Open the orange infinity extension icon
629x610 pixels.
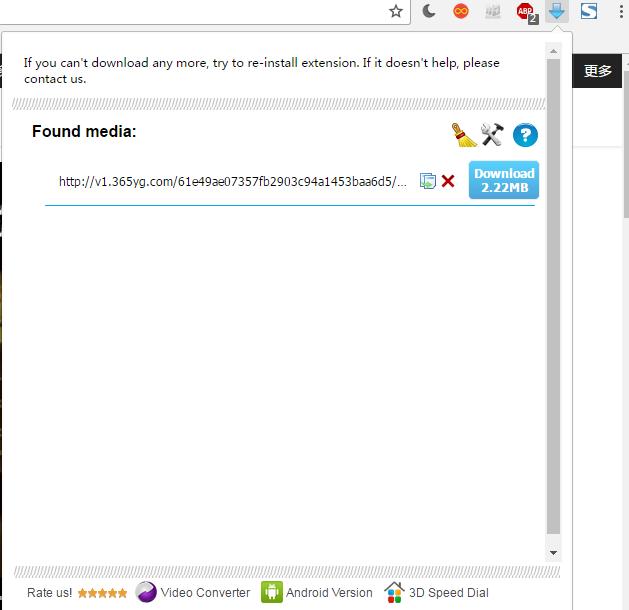click(461, 11)
